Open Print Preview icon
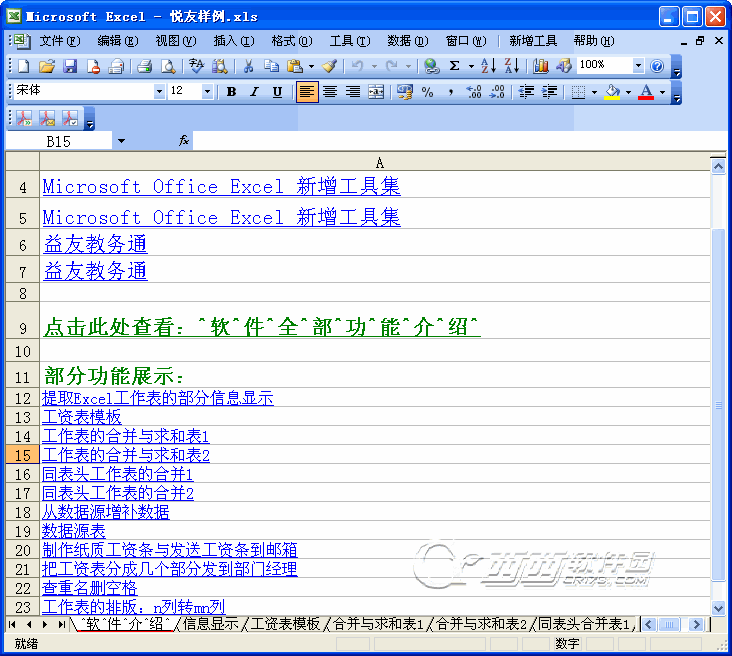 point(168,66)
